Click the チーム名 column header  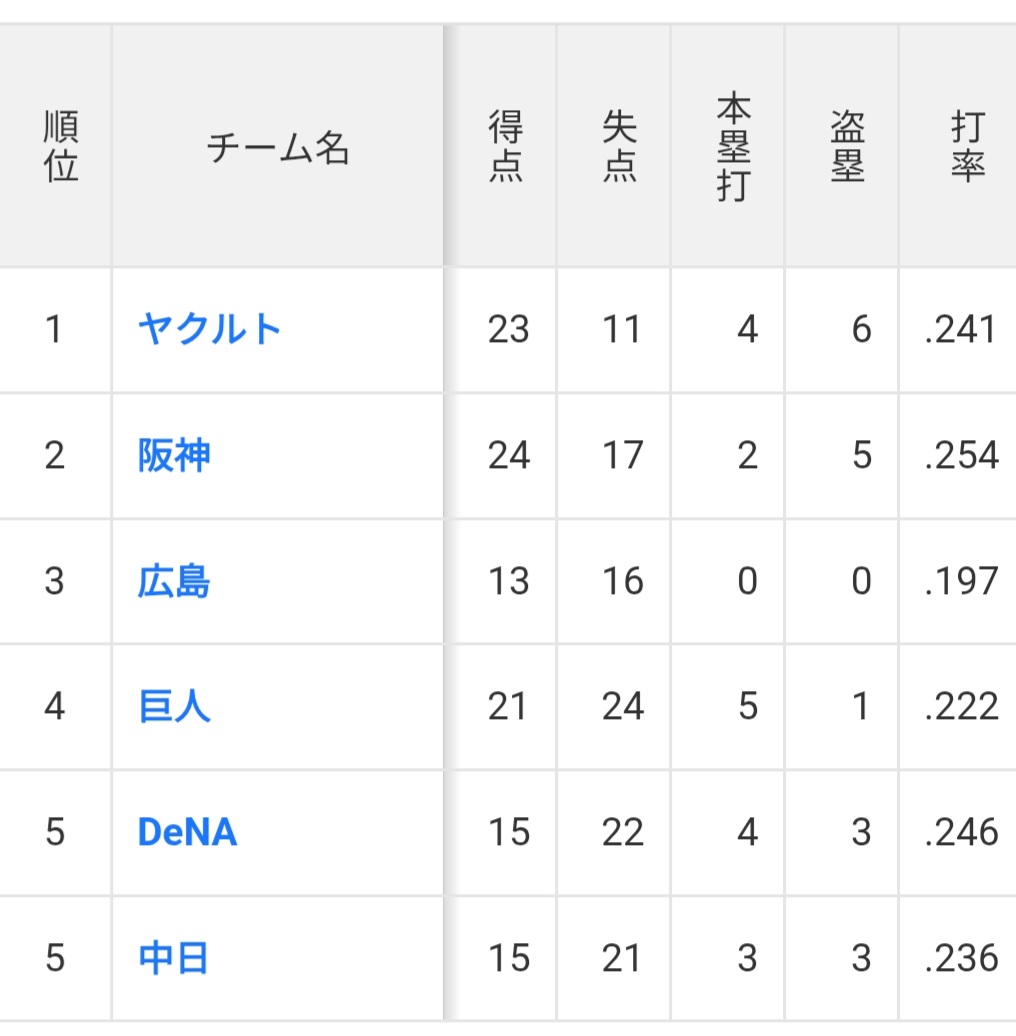click(277, 150)
